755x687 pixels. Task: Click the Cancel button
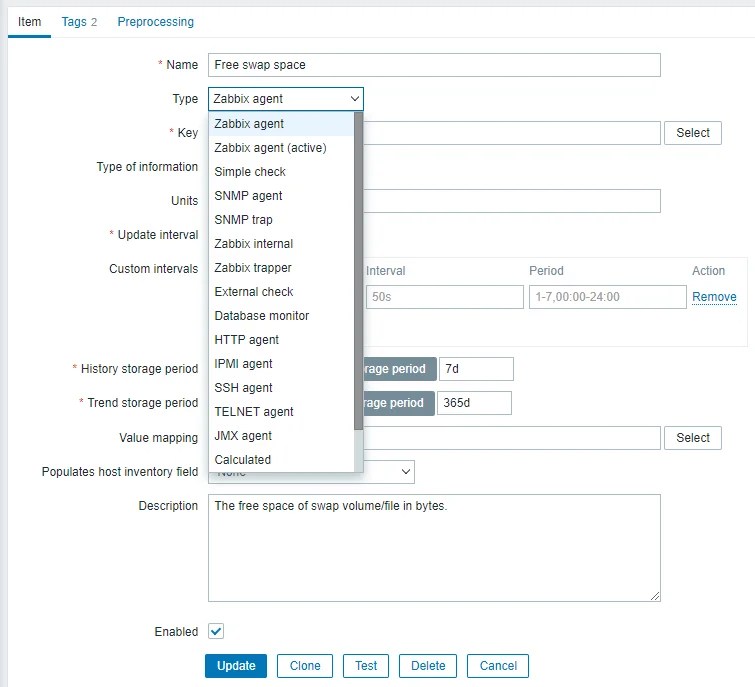click(x=498, y=666)
